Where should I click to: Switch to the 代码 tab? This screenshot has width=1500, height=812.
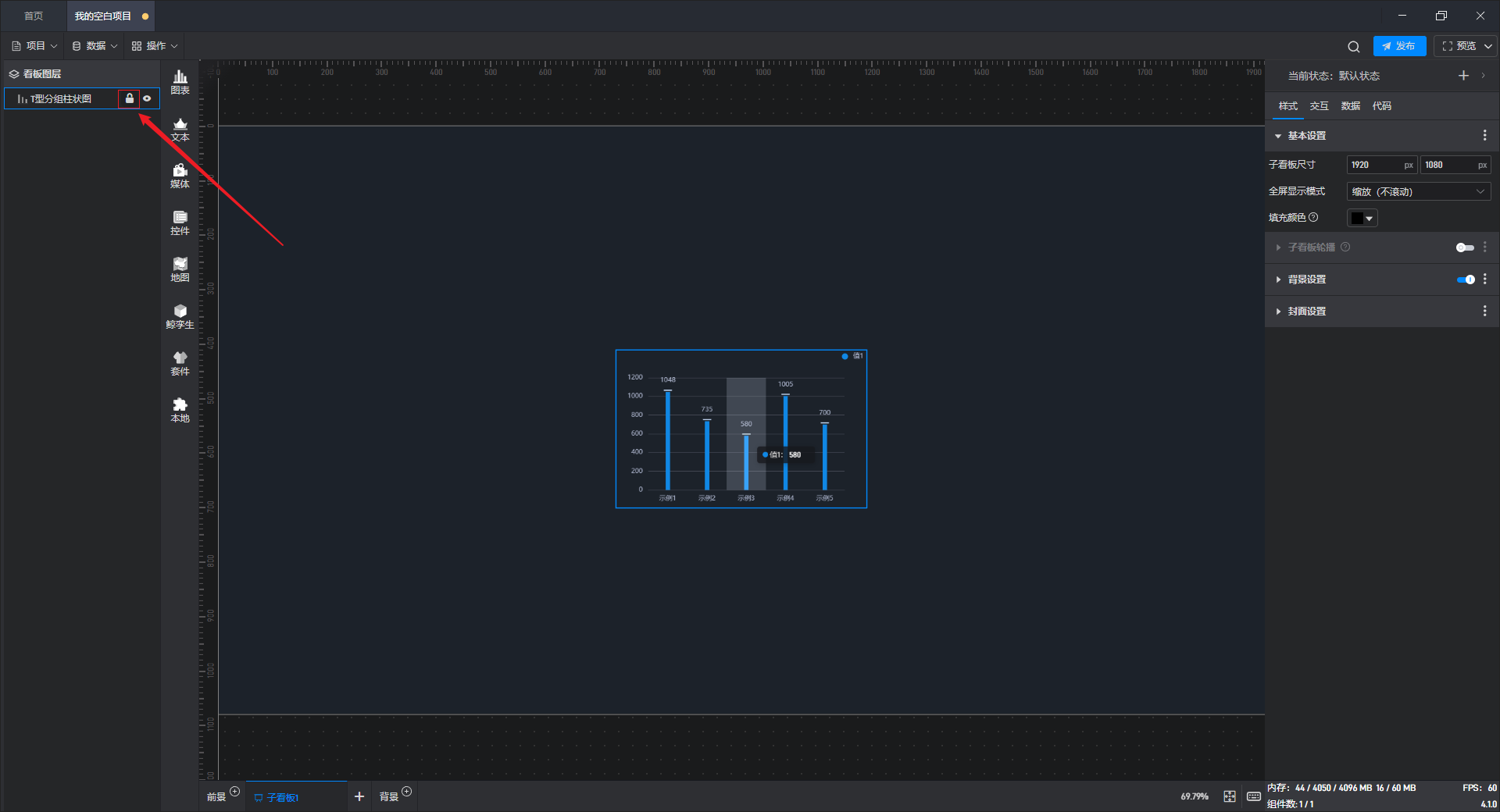pyautogui.click(x=1381, y=106)
